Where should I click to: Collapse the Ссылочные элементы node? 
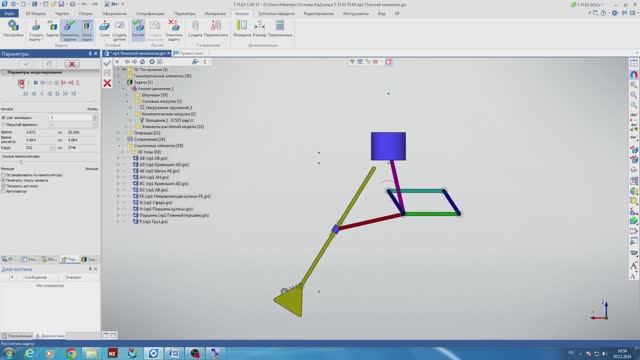pyautogui.click(x=119, y=145)
